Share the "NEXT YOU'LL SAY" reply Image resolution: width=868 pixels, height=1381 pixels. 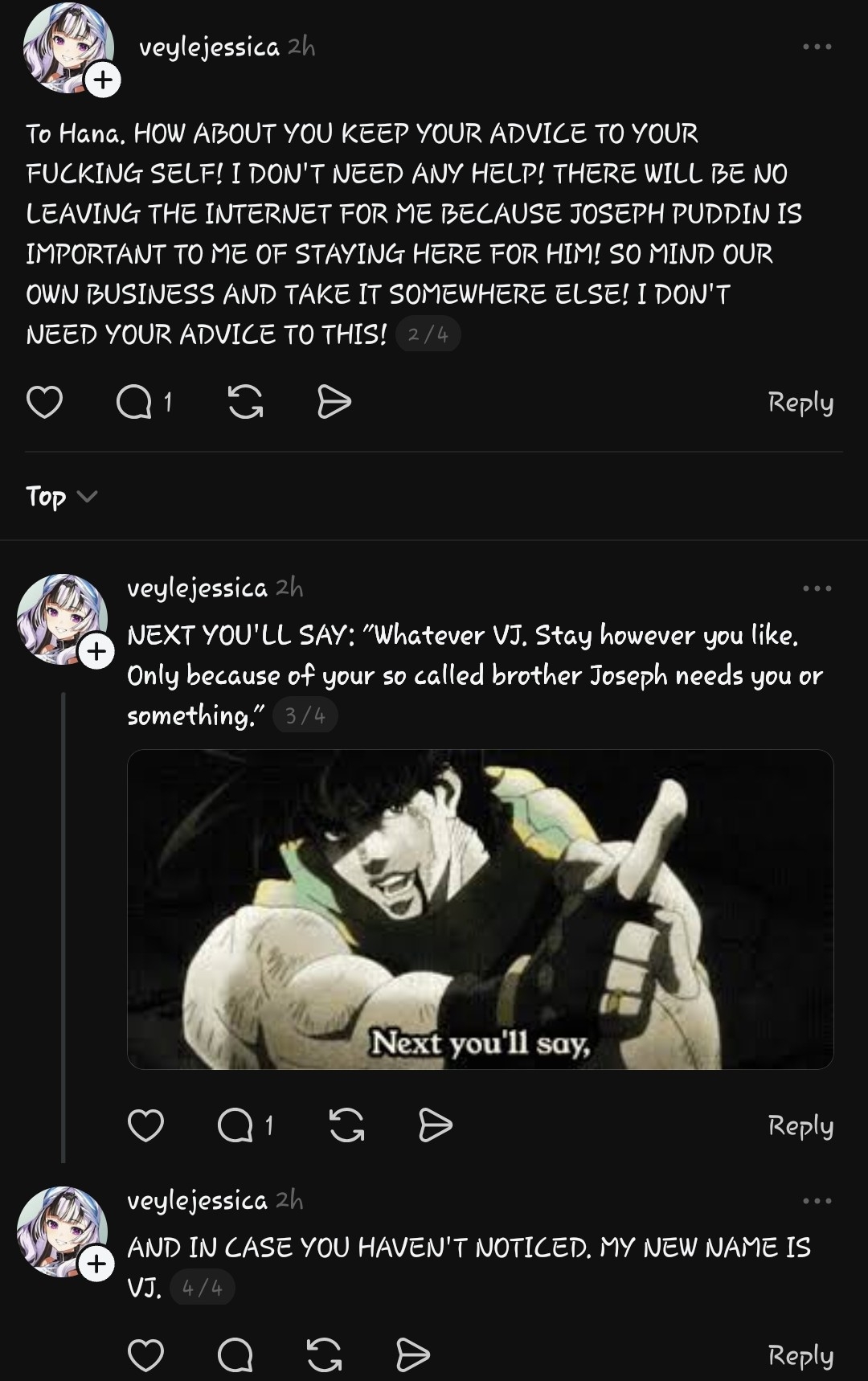435,1125
